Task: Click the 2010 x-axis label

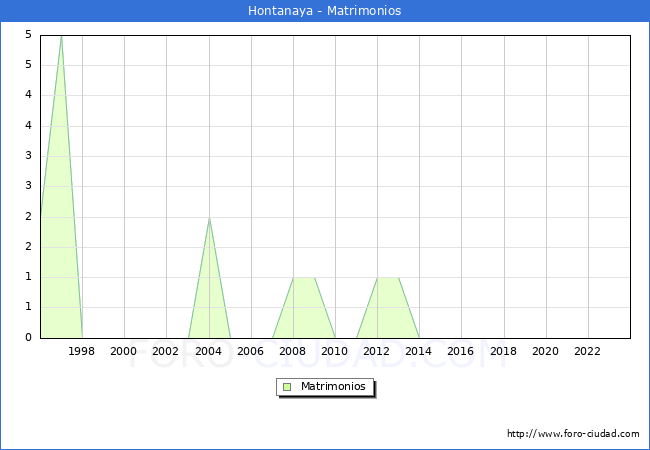Action: click(x=335, y=351)
